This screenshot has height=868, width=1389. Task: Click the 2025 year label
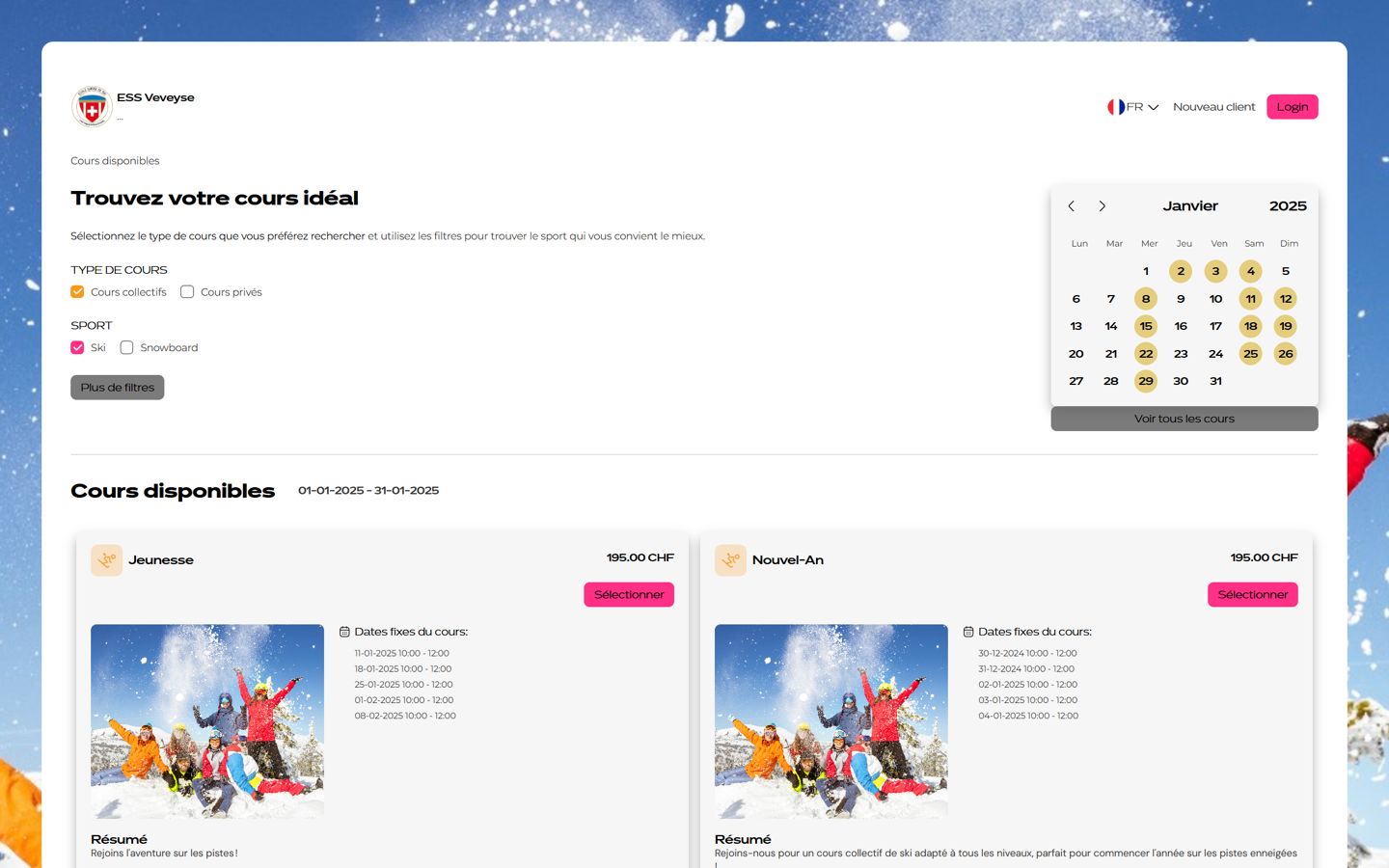click(x=1288, y=206)
